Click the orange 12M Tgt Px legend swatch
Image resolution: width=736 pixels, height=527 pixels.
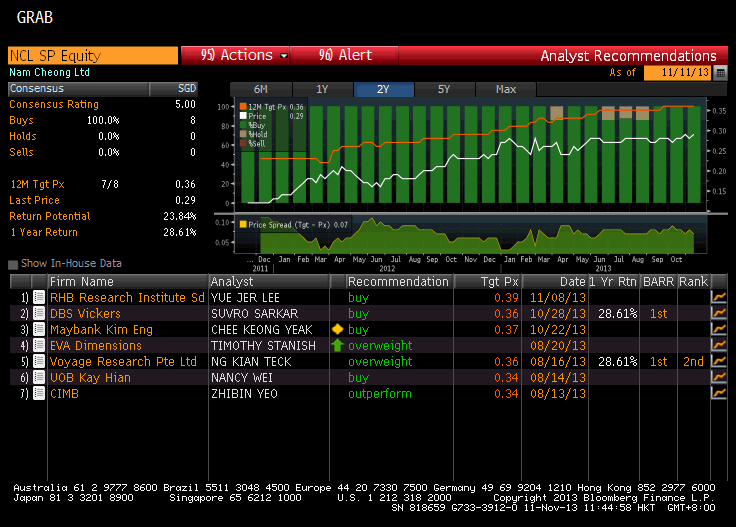(243, 107)
